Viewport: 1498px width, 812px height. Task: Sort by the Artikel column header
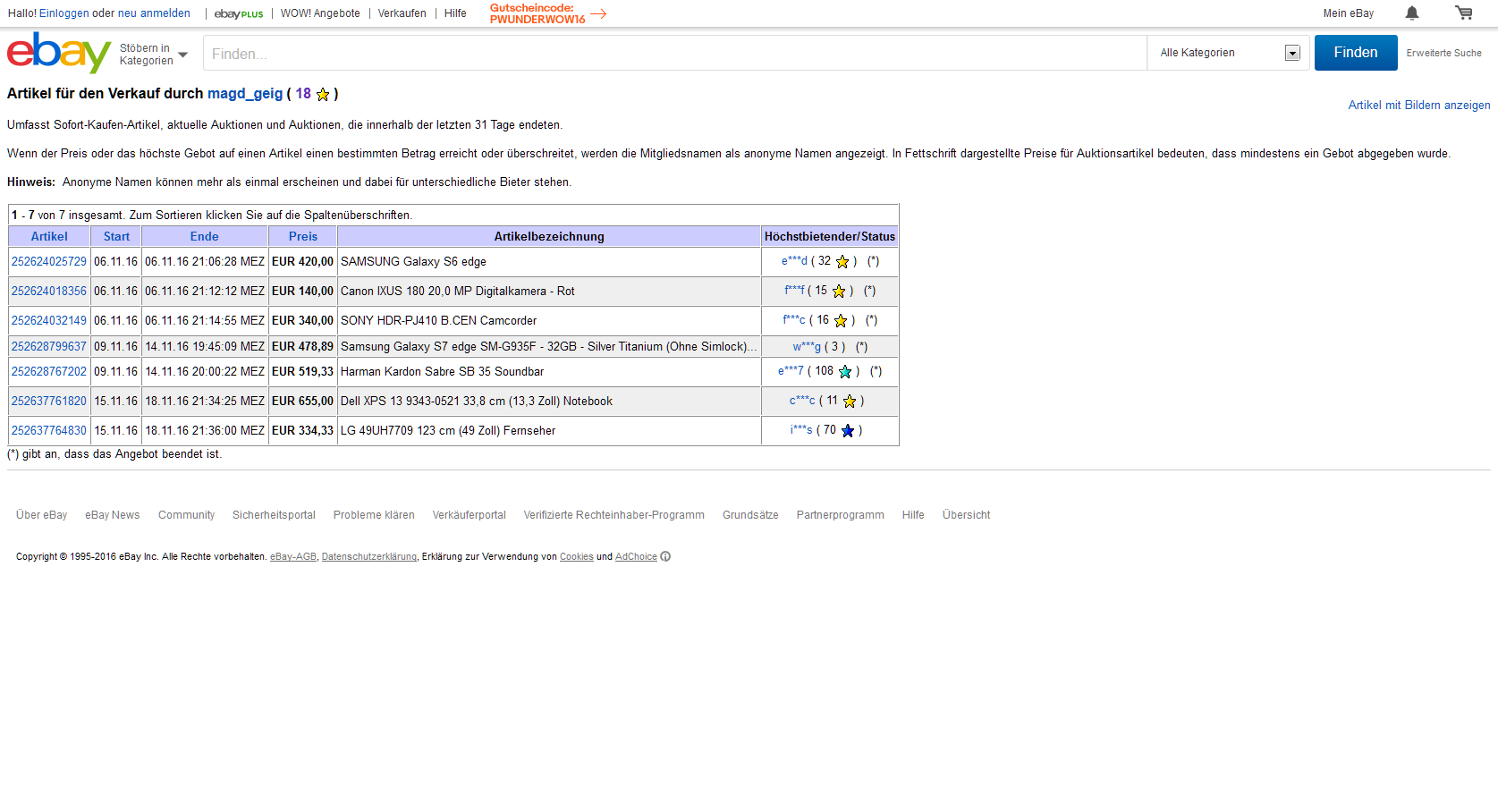[x=49, y=237]
